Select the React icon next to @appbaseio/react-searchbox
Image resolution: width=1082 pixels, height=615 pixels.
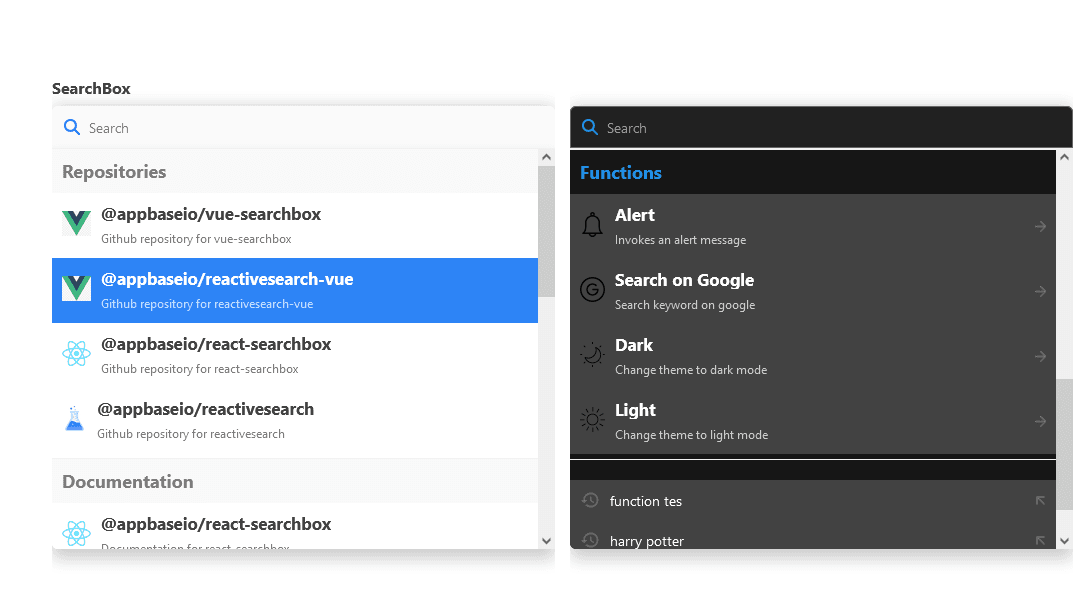click(76, 353)
